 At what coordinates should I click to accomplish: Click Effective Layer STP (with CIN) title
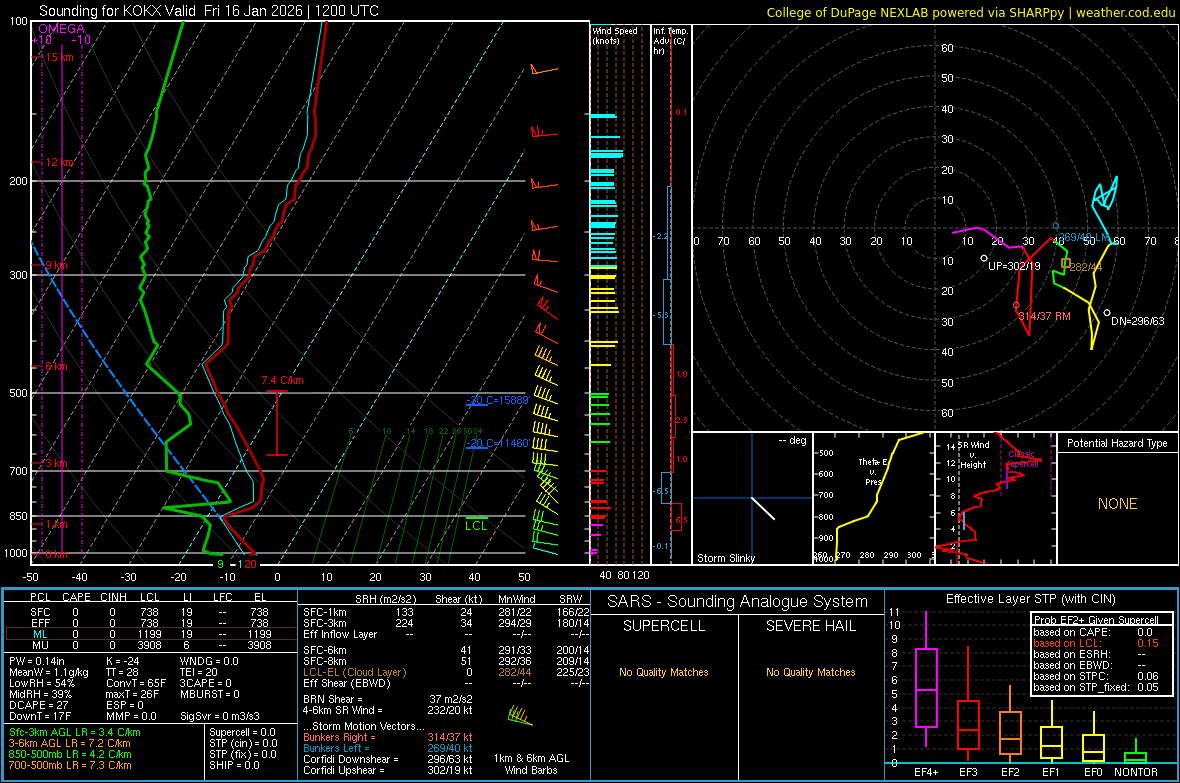[1030, 599]
